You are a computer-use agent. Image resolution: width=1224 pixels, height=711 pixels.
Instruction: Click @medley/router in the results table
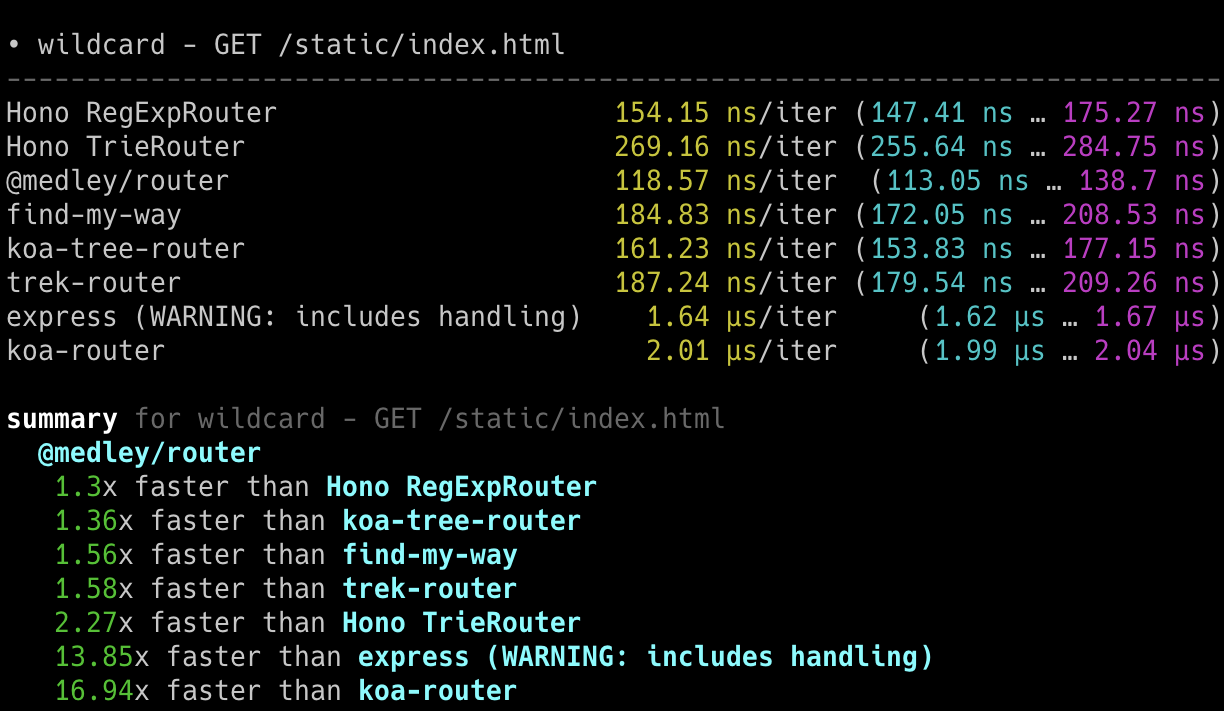[117, 181]
